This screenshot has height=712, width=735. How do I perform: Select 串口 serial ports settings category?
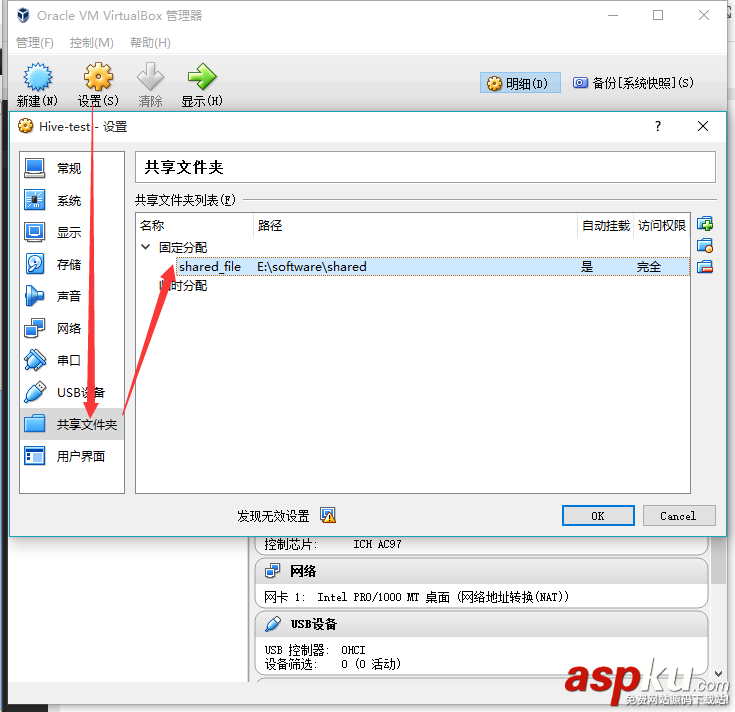pyautogui.click(x=72, y=360)
